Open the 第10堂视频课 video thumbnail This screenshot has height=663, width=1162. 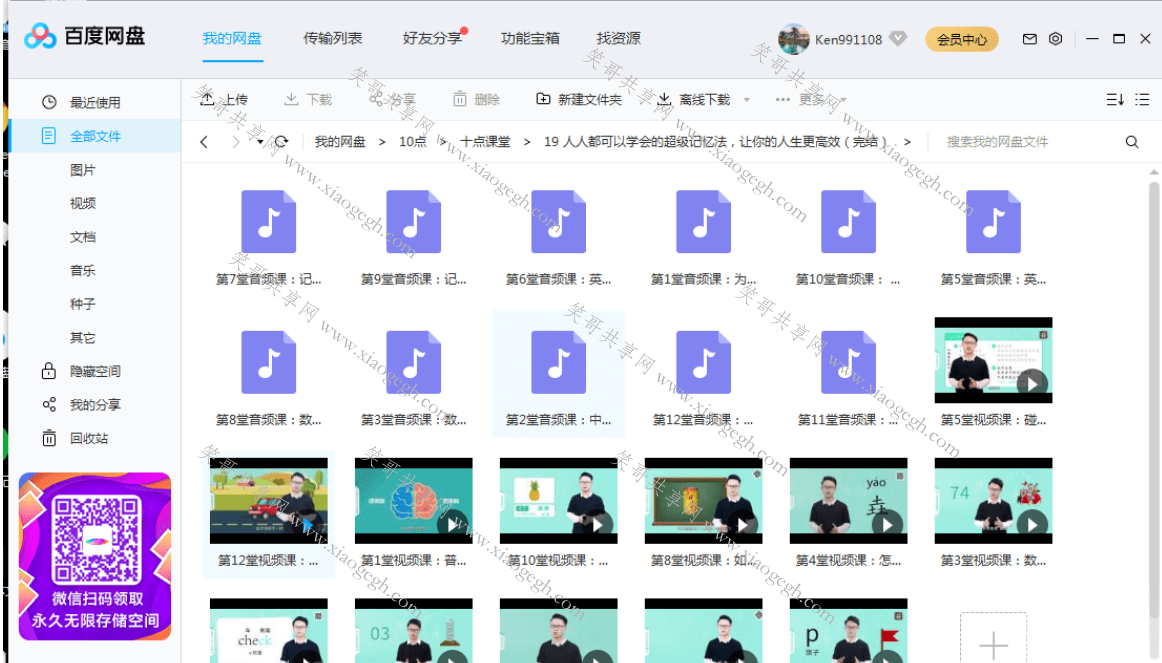(x=558, y=501)
